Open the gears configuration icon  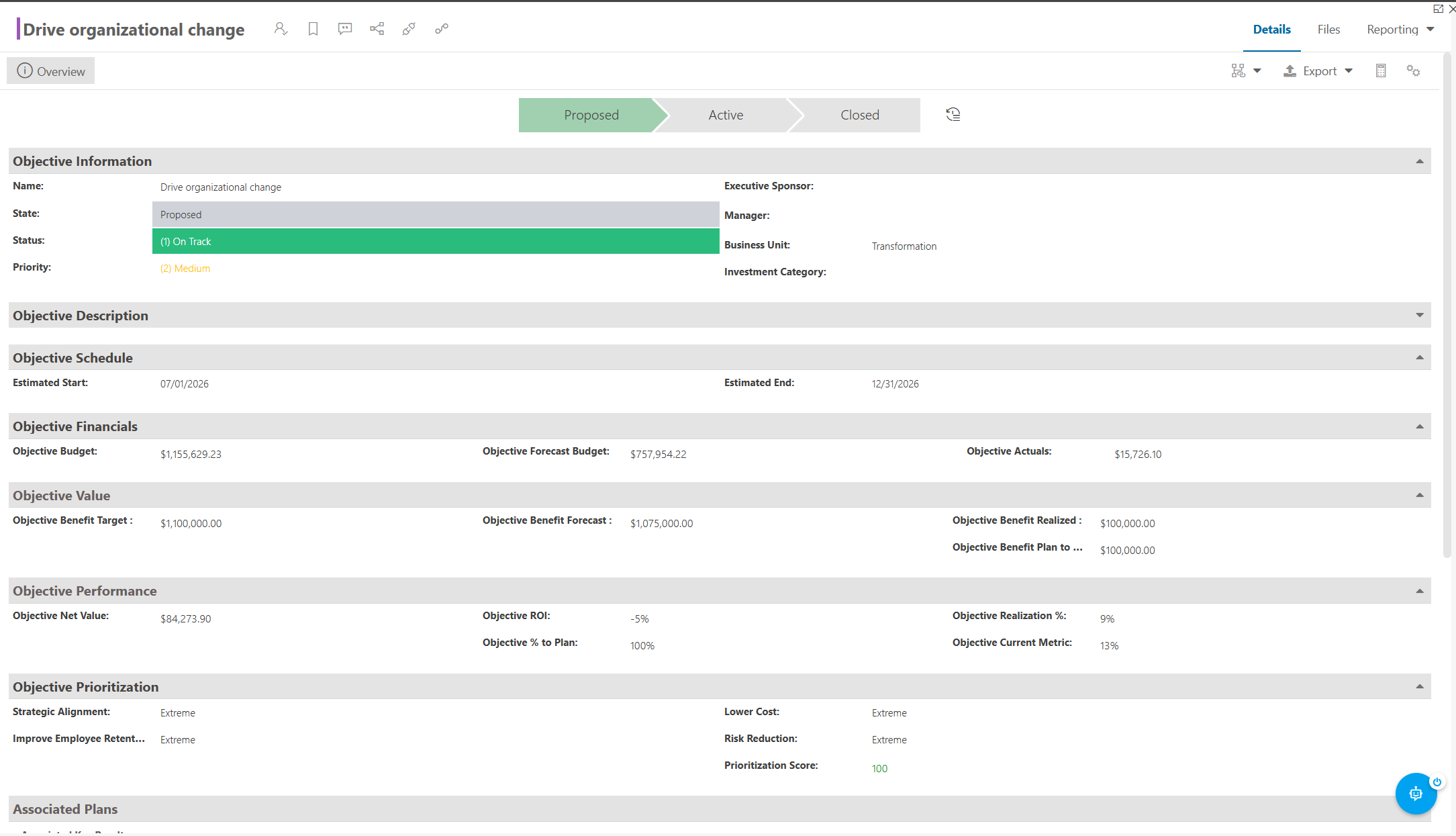[x=1414, y=71]
